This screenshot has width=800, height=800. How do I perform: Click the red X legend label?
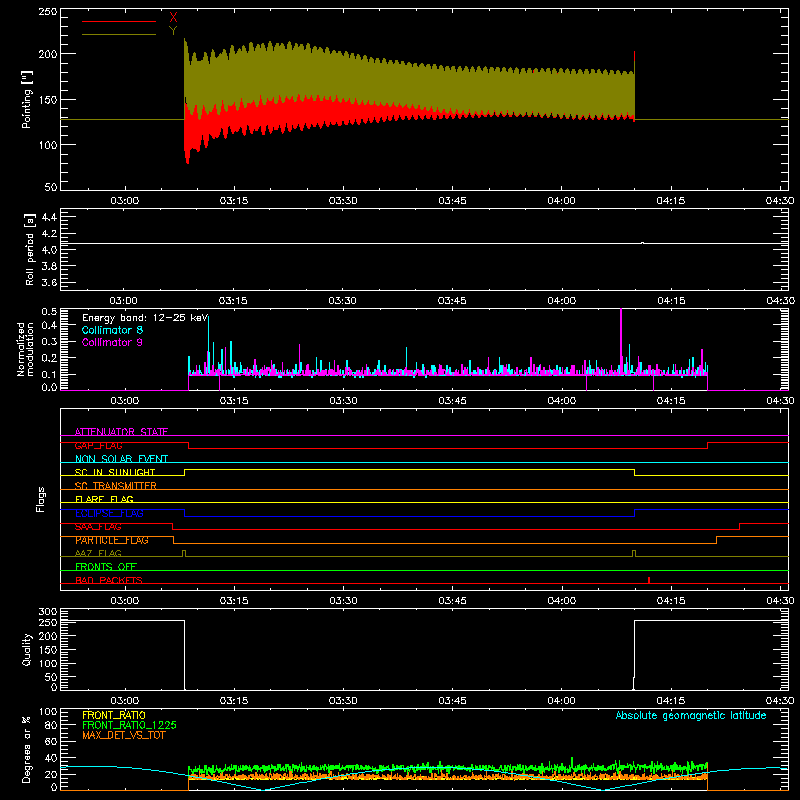pos(173,18)
